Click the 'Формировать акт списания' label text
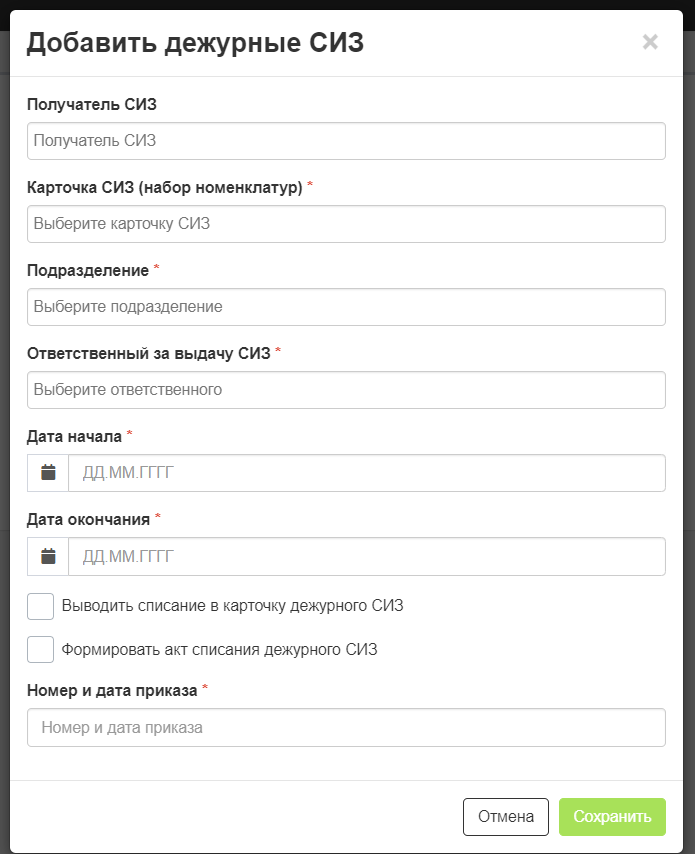This screenshot has width=695, height=854. [x=161, y=649]
